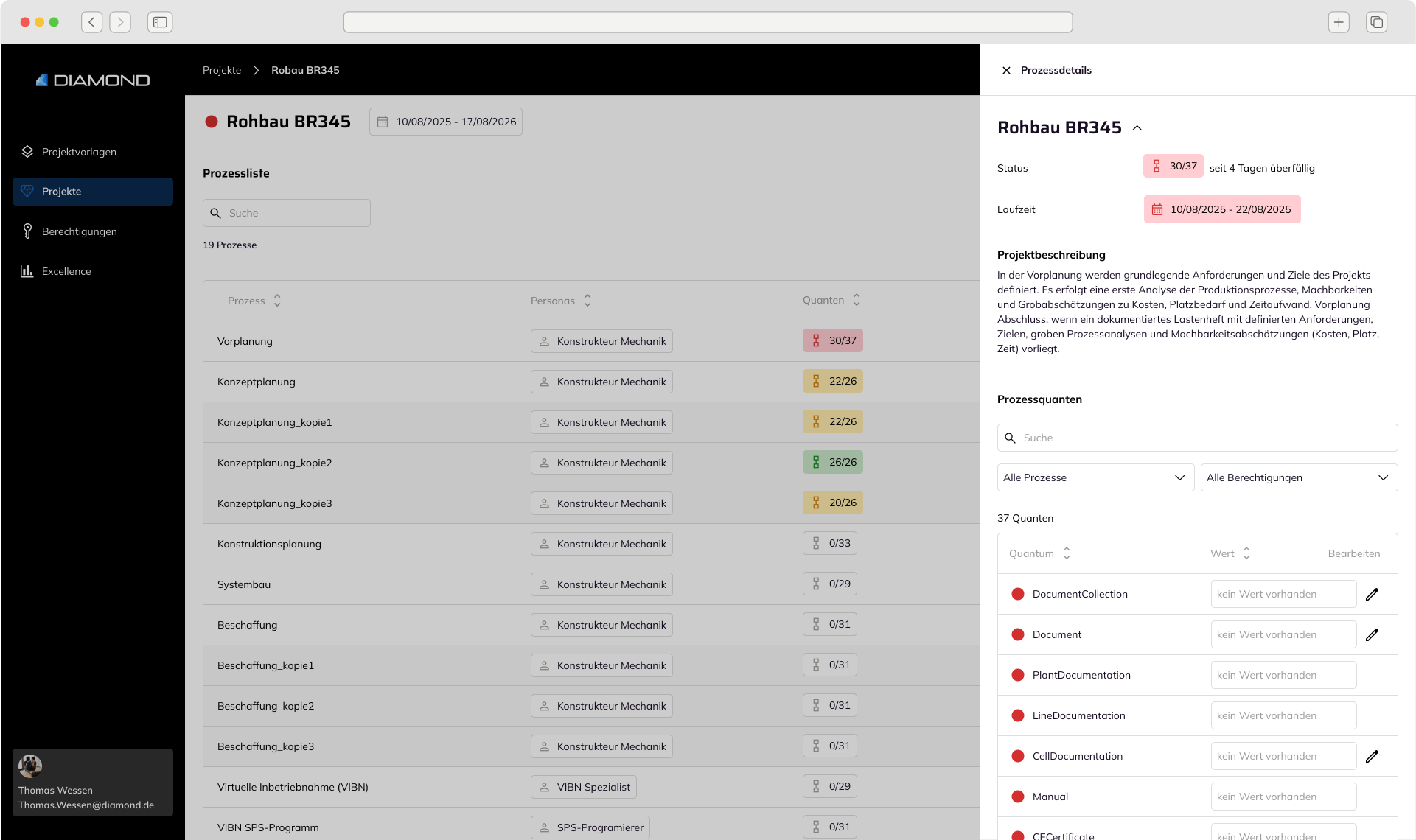Click the Projekte breadcrumb link
Image resolution: width=1416 pixels, height=840 pixels.
(222, 70)
